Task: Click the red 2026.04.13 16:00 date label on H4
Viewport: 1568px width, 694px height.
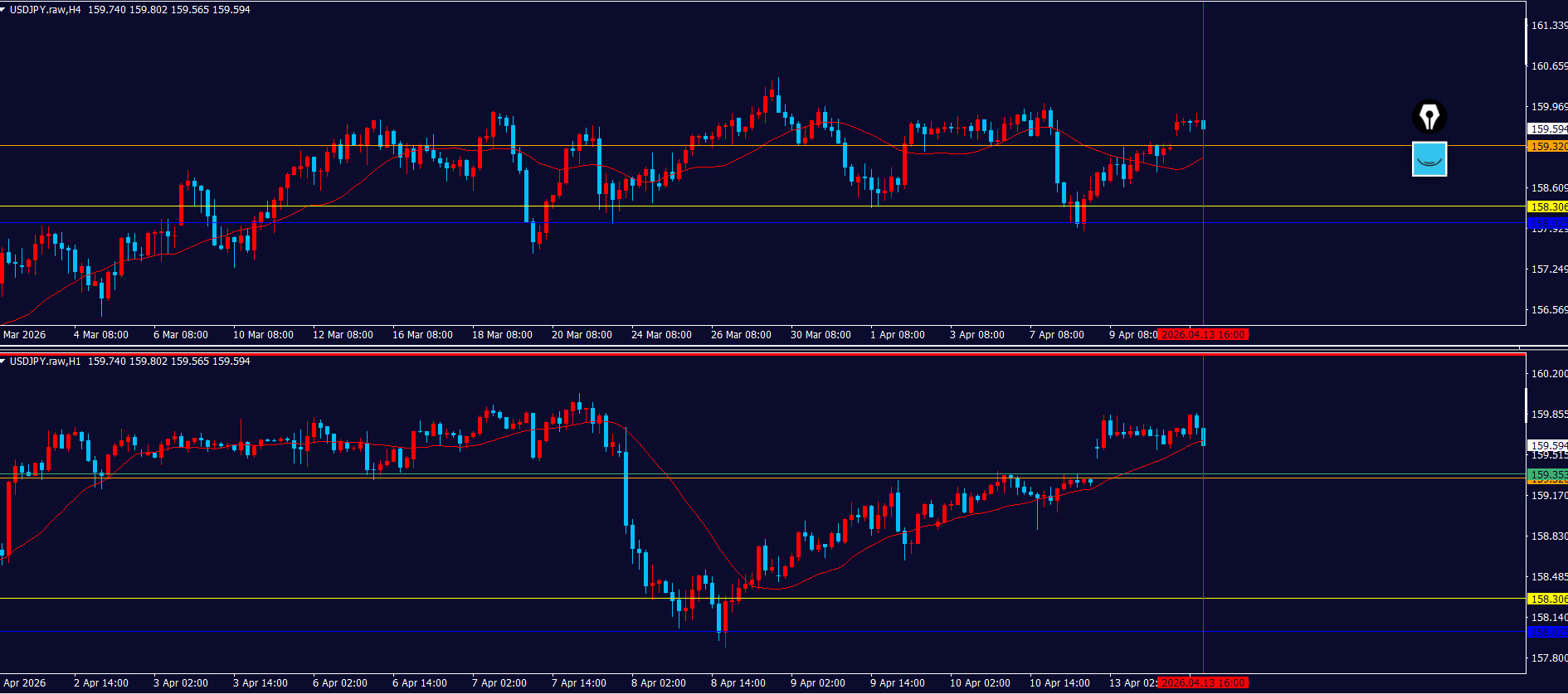Action: click(1203, 335)
